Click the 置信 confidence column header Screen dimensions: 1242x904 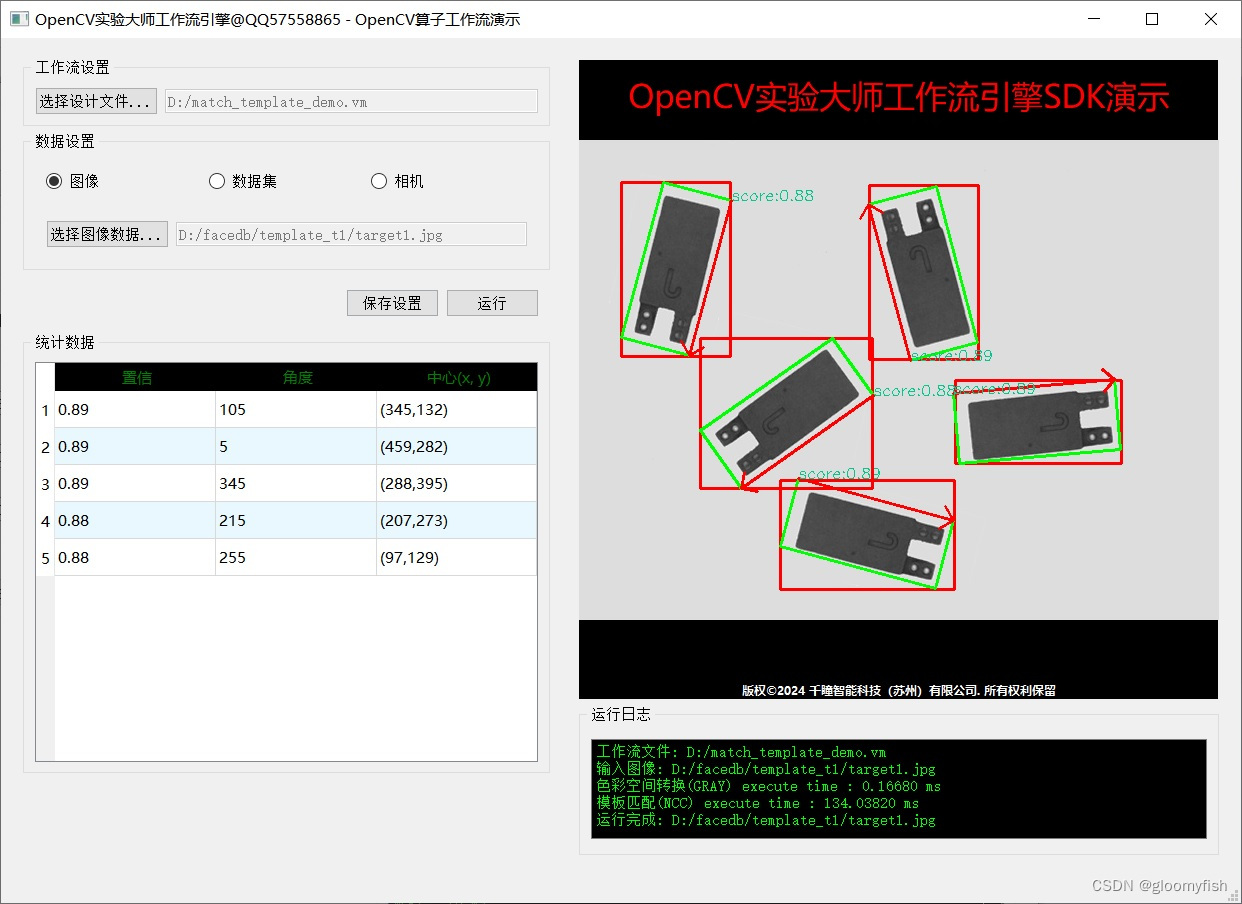(x=136, y=377)
